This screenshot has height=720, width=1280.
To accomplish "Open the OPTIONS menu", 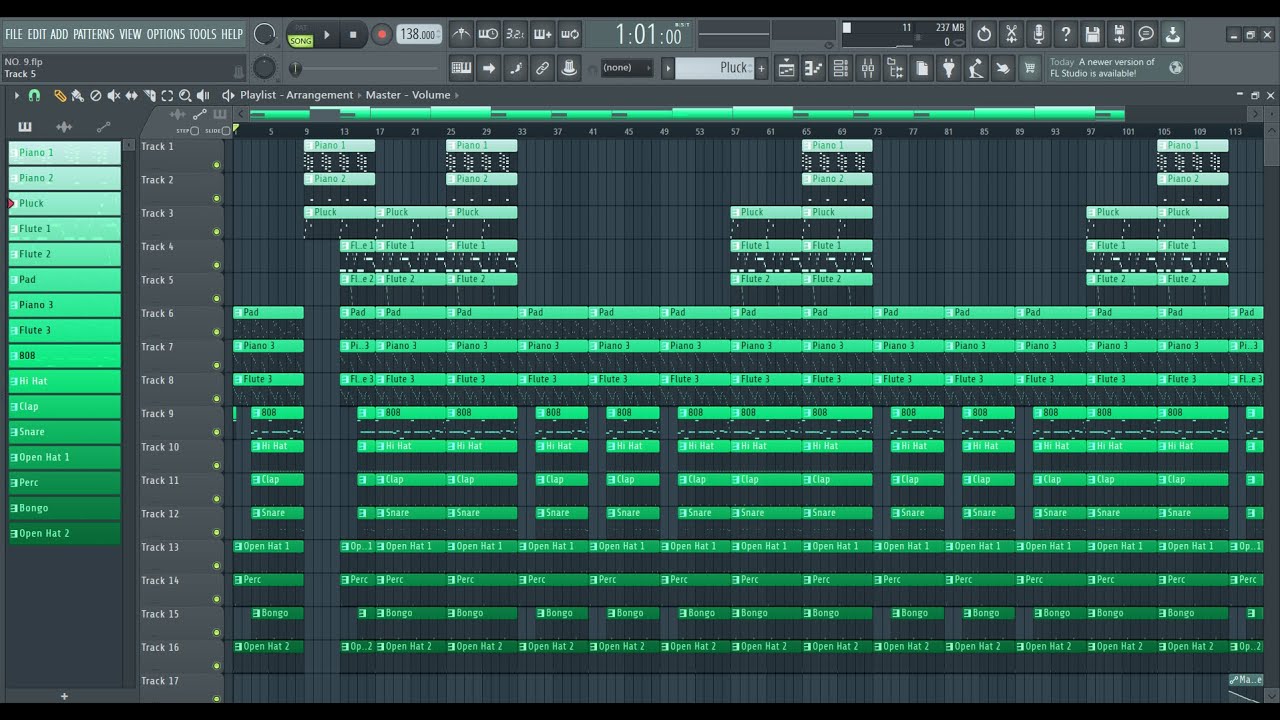I will (x=166, y=34).
